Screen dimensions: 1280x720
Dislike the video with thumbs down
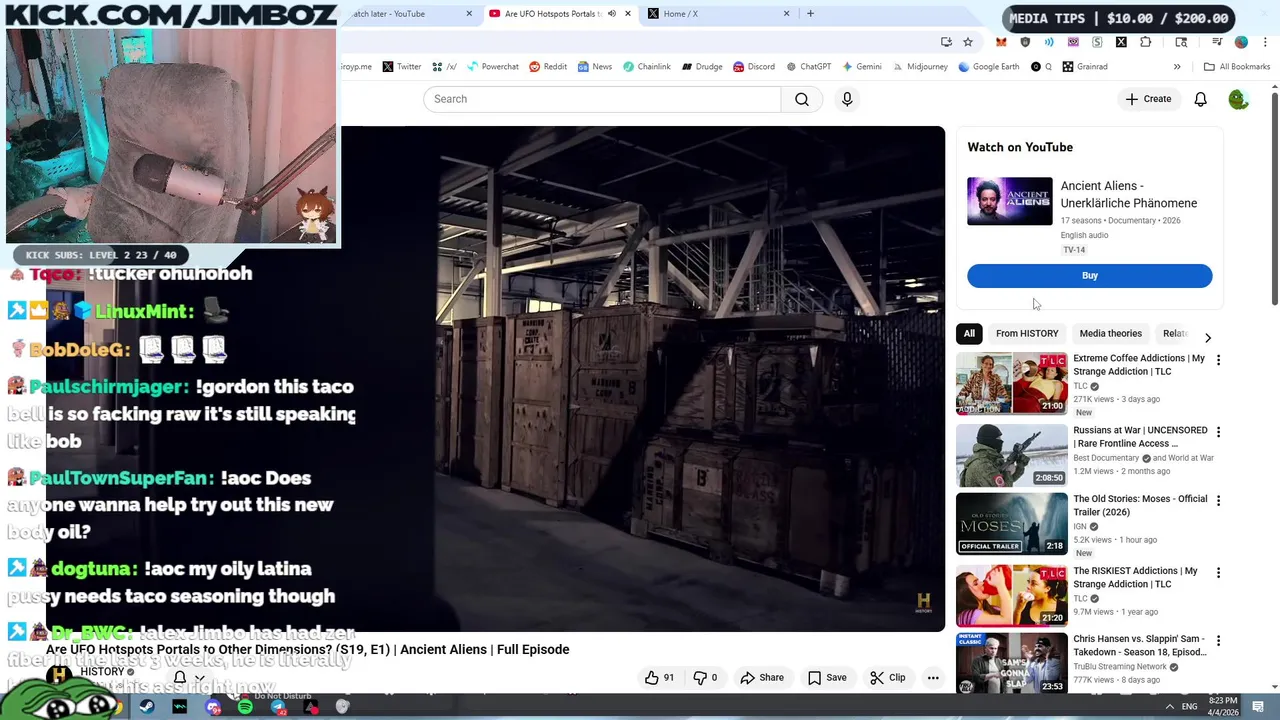[x=705, y=677]
